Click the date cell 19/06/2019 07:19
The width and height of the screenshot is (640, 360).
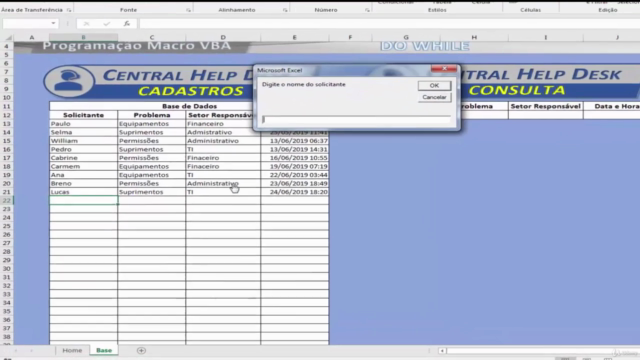tap(295, 167)
